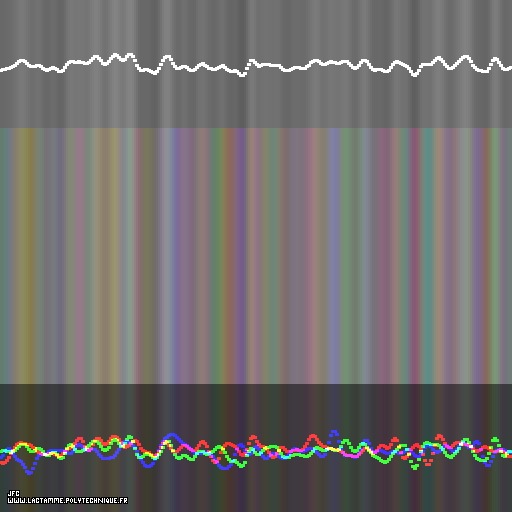This screenshot has width=512, height=512.
Task: Select the white curve's lowest dip near center
Action: click(242, 74)
